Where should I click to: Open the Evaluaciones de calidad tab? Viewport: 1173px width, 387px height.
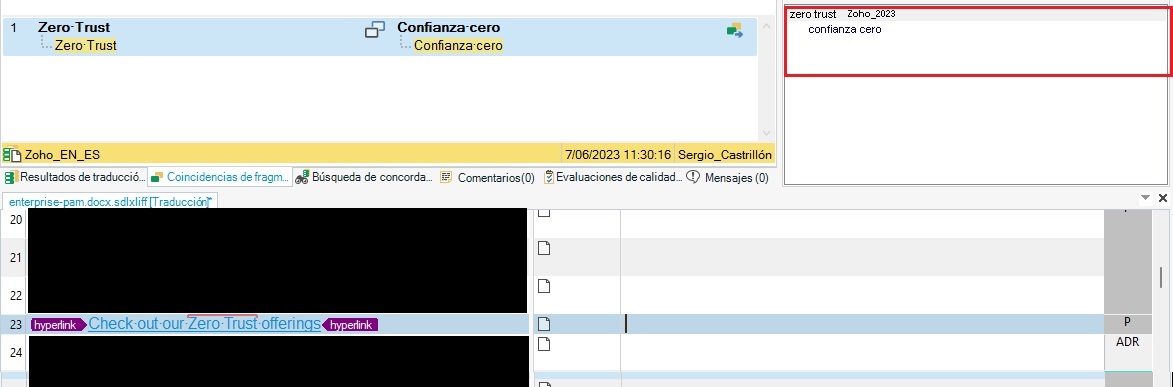[613, 177]
